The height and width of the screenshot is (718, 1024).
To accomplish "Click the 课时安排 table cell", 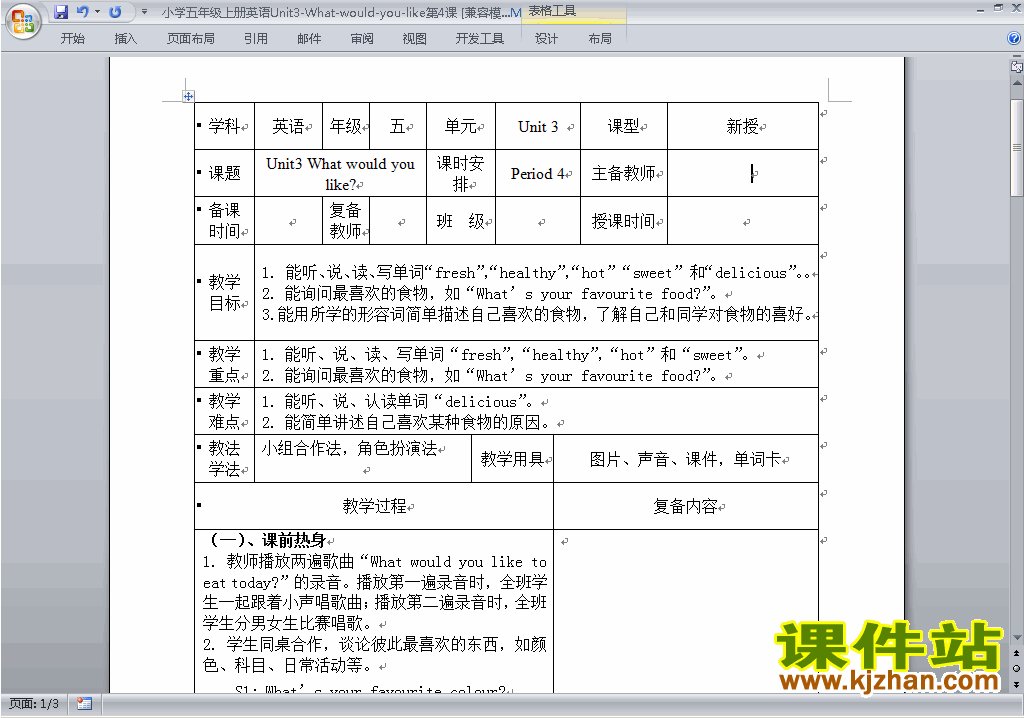I will pyautogui.click(x=460, y=173).
